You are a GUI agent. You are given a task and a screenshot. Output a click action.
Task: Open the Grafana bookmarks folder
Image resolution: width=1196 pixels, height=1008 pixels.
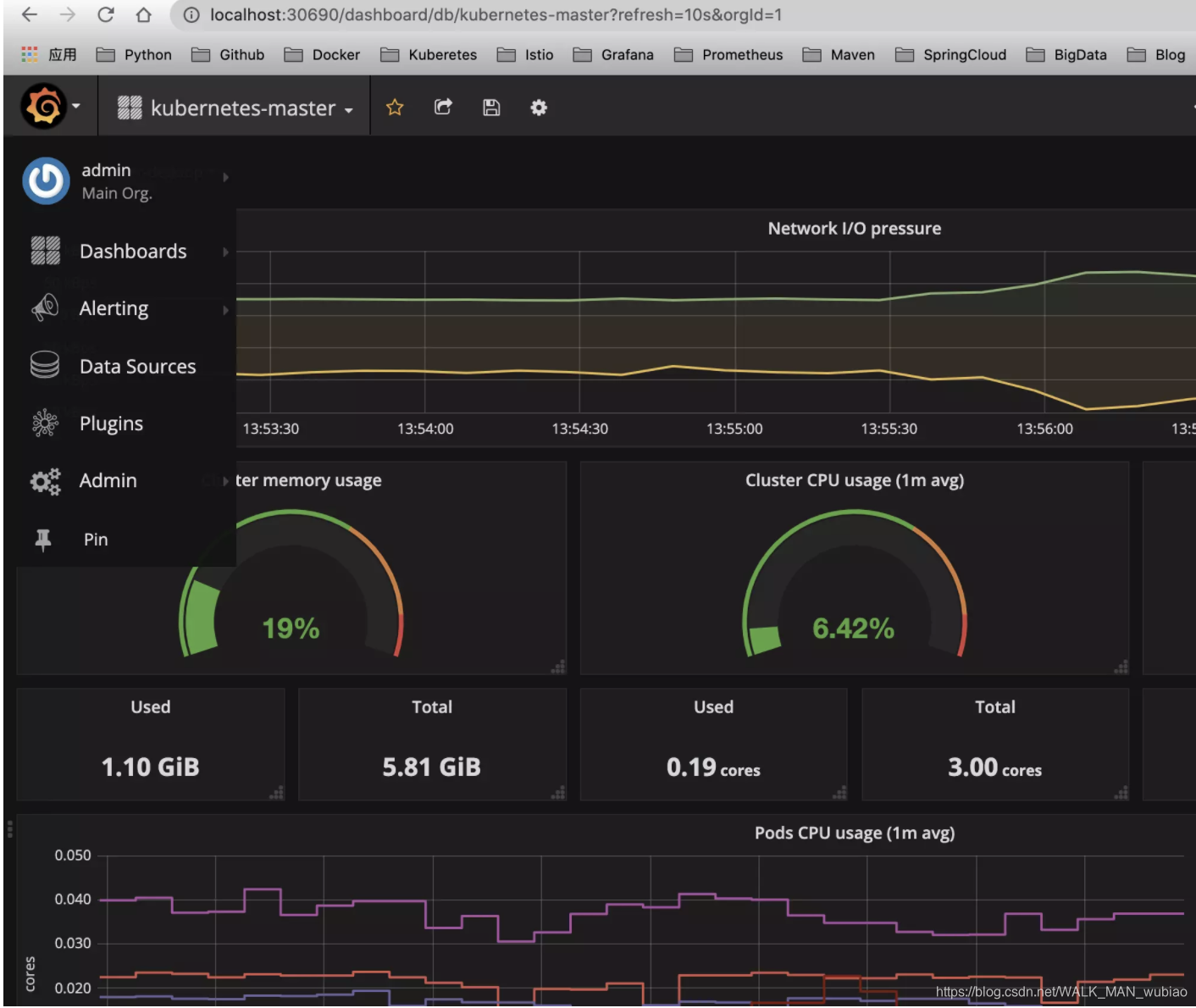[x=613, y=54]
